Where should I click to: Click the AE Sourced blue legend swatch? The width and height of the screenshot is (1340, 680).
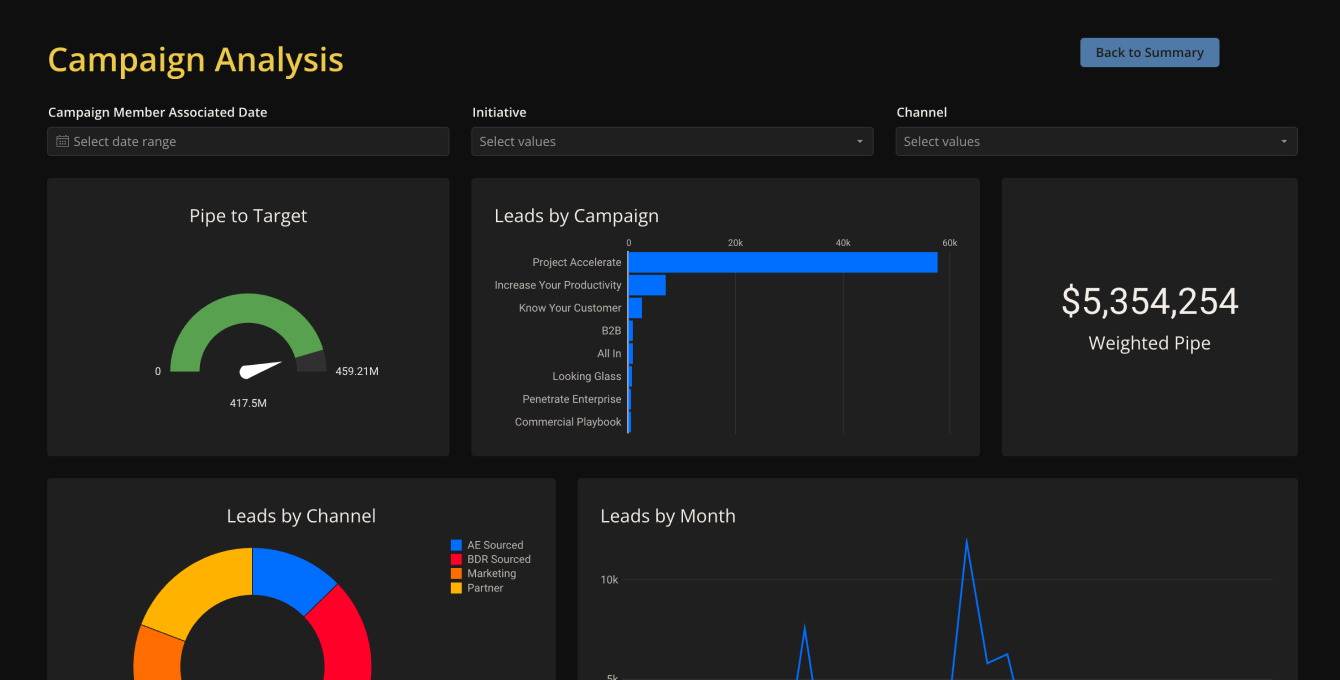click(457, 545)
